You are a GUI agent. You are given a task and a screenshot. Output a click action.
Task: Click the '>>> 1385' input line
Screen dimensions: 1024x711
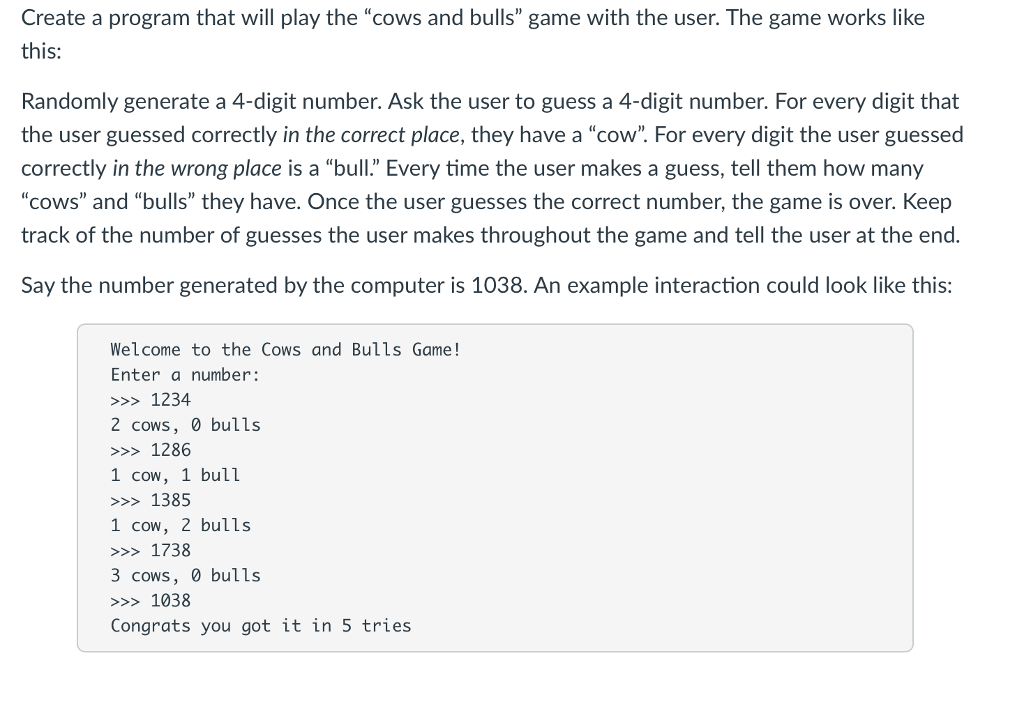click(150, 500)
